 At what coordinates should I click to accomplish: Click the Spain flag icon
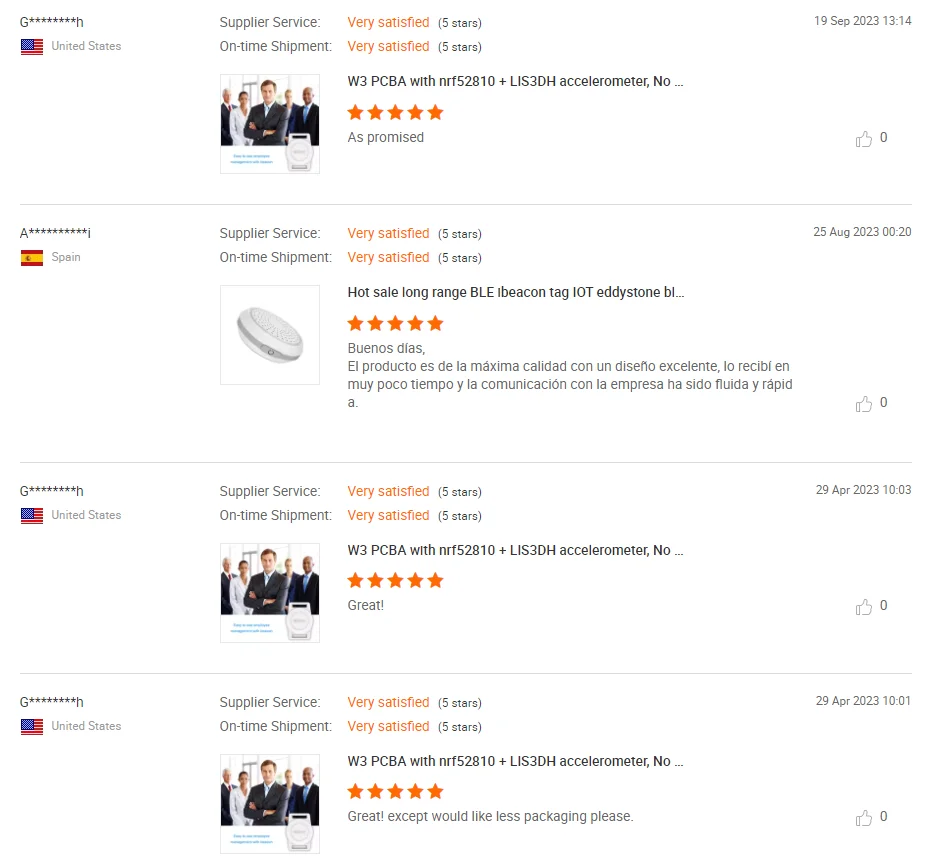[32, 258]
